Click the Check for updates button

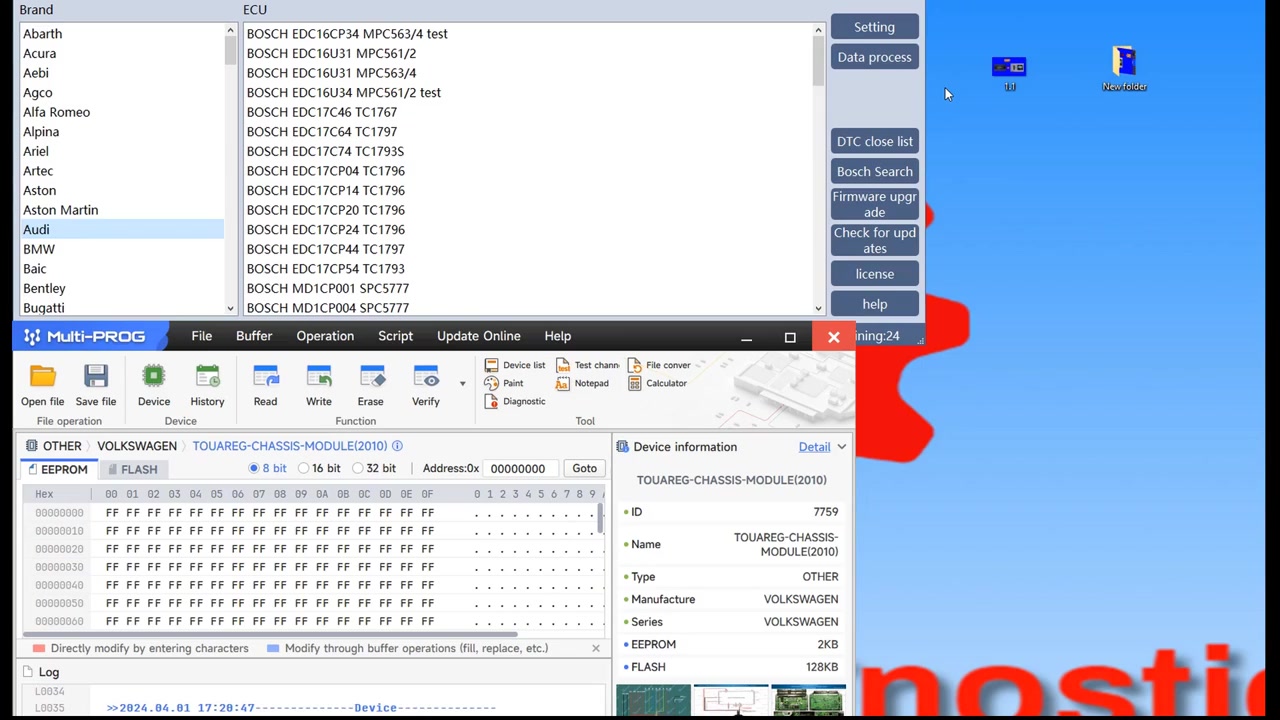tap(875, 240)
